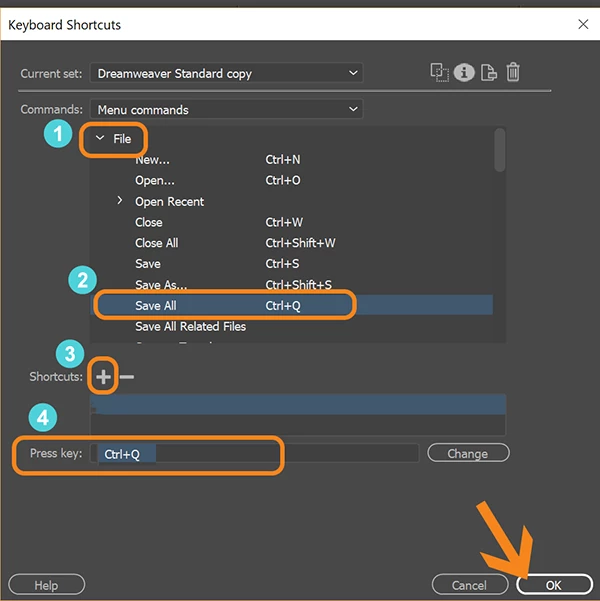Screen dimensions: 600x601
Task: Click the Press key input field
Action: [254, 454]
